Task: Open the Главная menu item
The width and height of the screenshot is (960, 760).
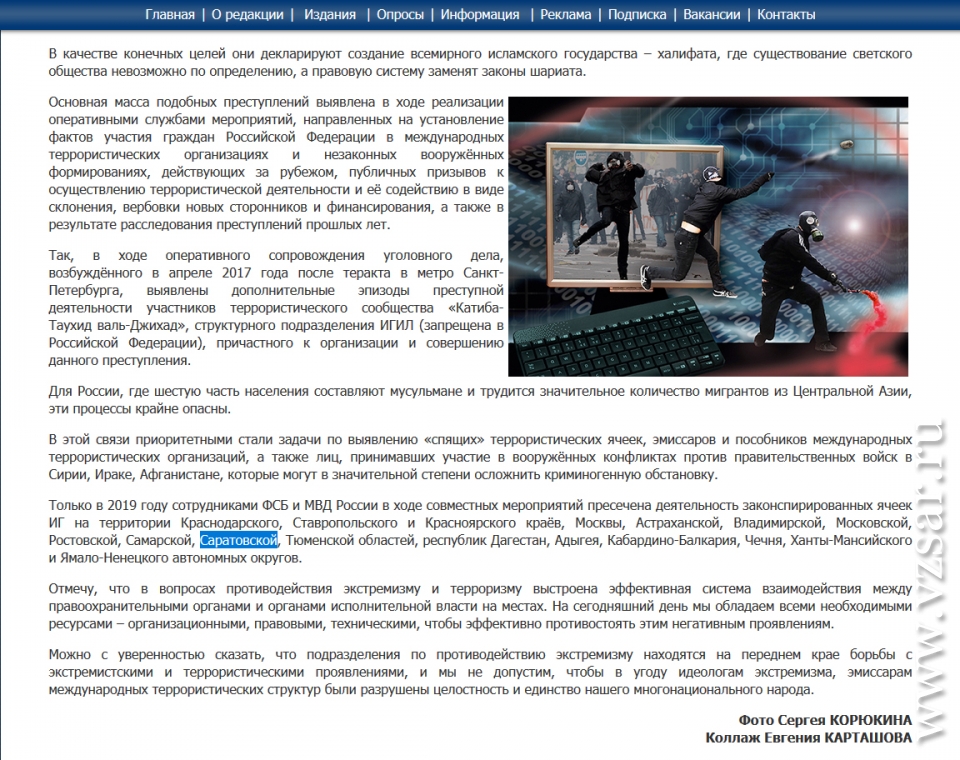Action: pos(170,14)
